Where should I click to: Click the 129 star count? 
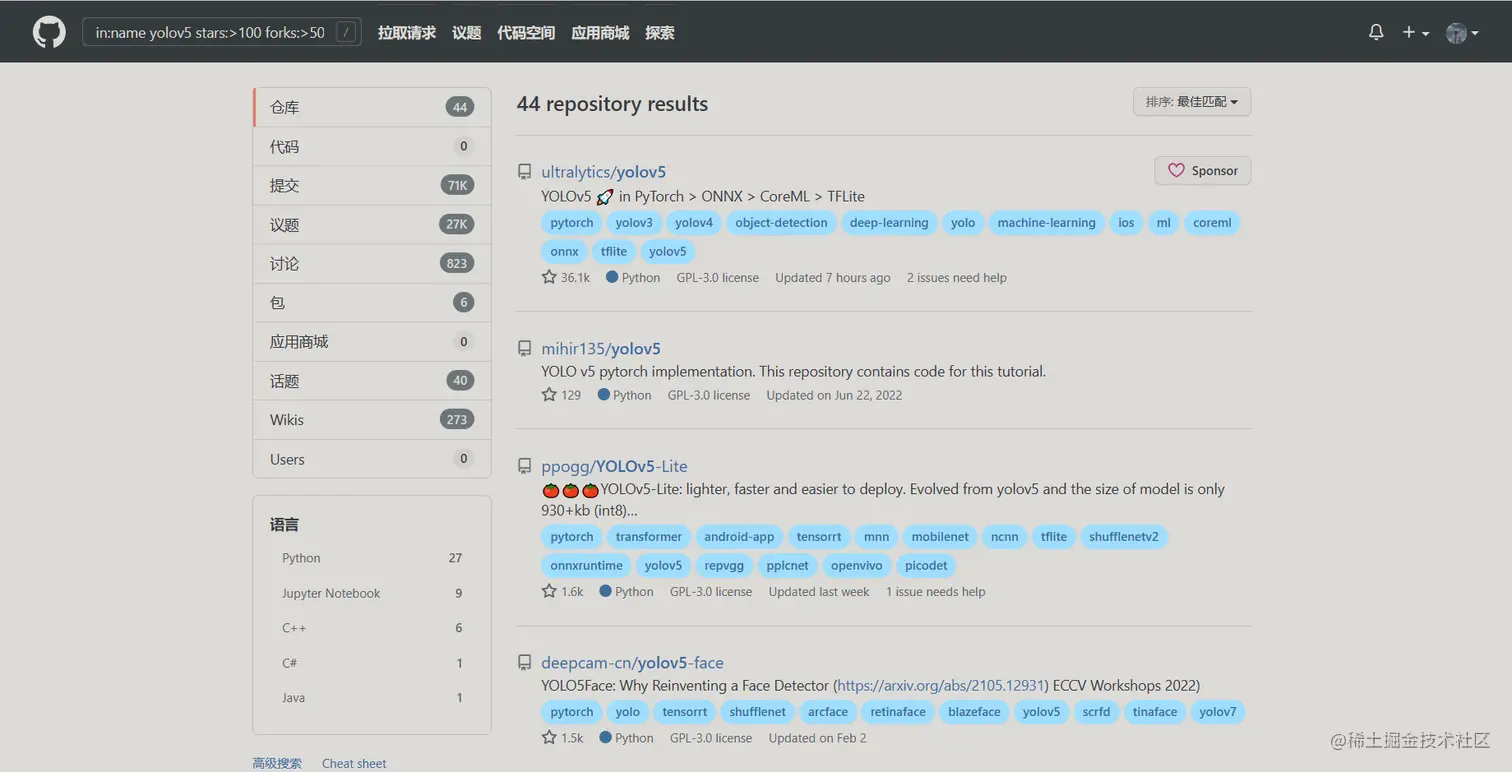point(561,395)
